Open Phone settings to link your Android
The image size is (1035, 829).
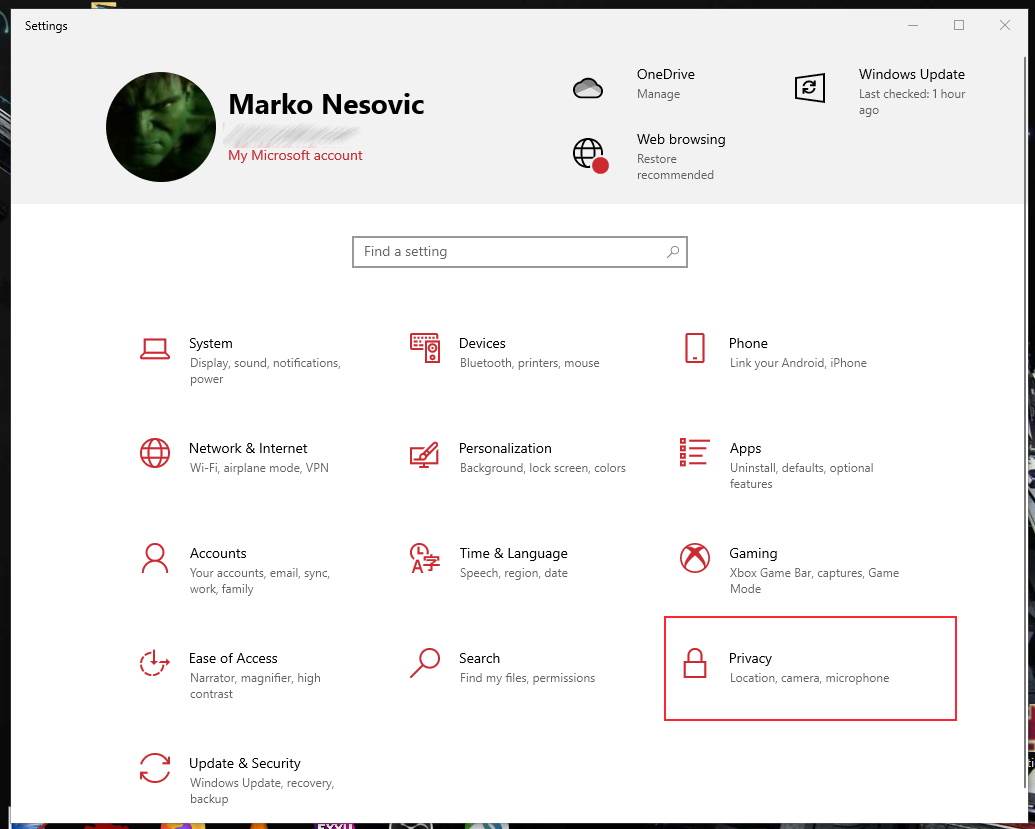point(748,343)
